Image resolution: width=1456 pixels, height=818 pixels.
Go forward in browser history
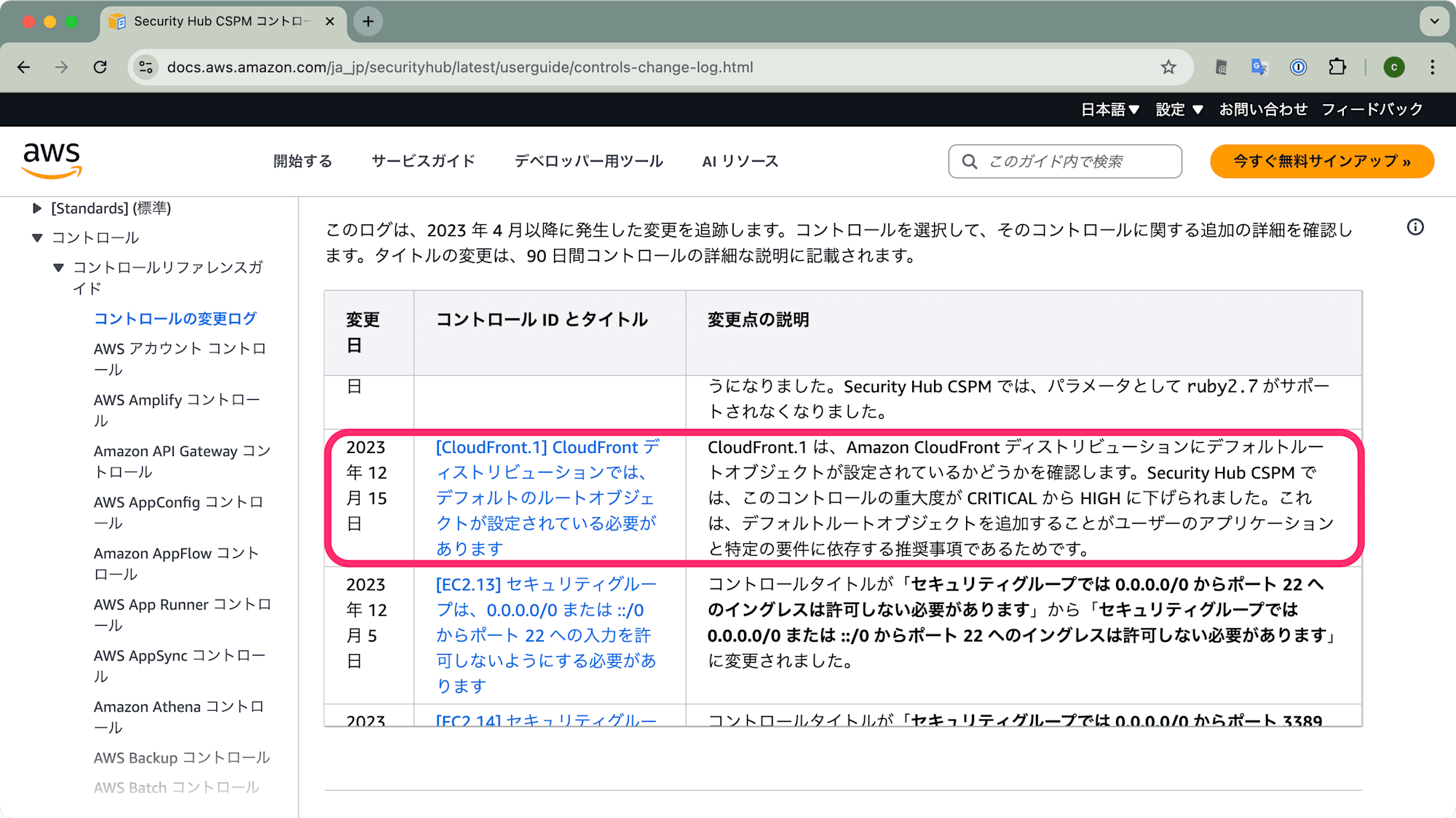click(62, 67)
